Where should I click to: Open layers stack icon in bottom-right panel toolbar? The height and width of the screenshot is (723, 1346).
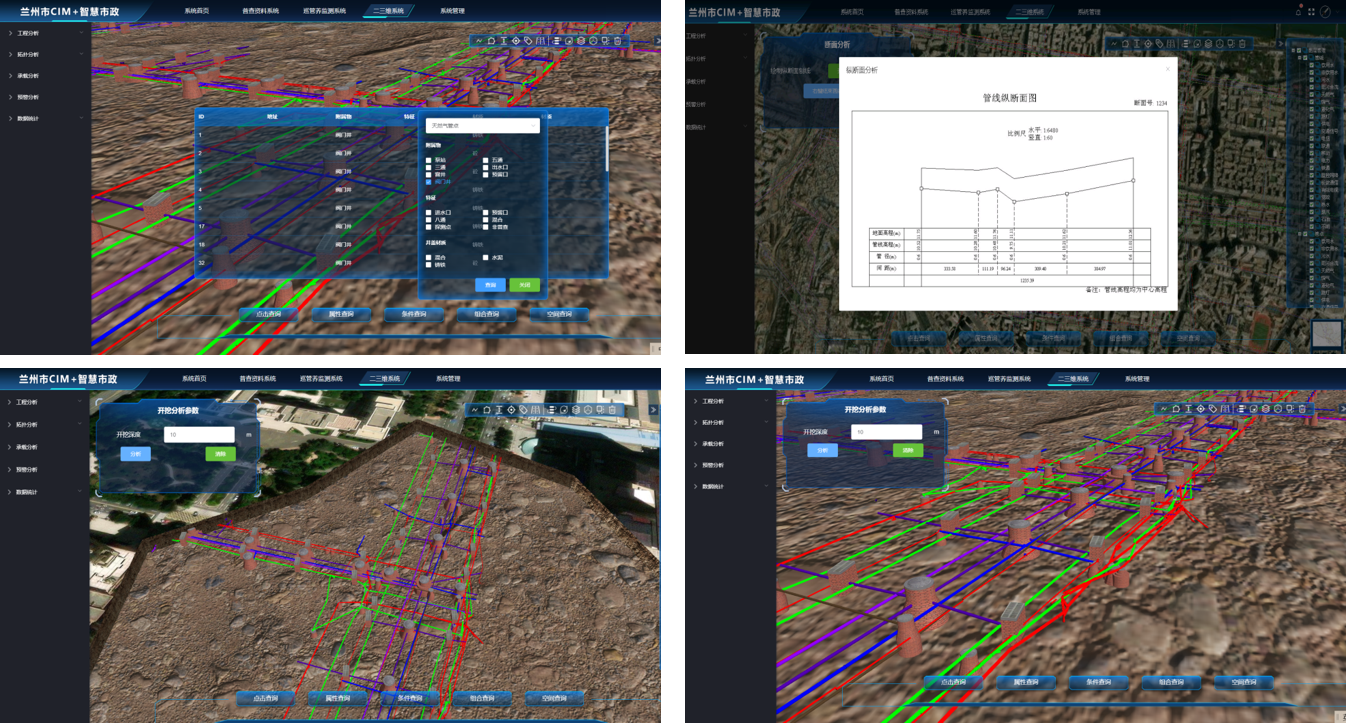tap(1265, 409)
